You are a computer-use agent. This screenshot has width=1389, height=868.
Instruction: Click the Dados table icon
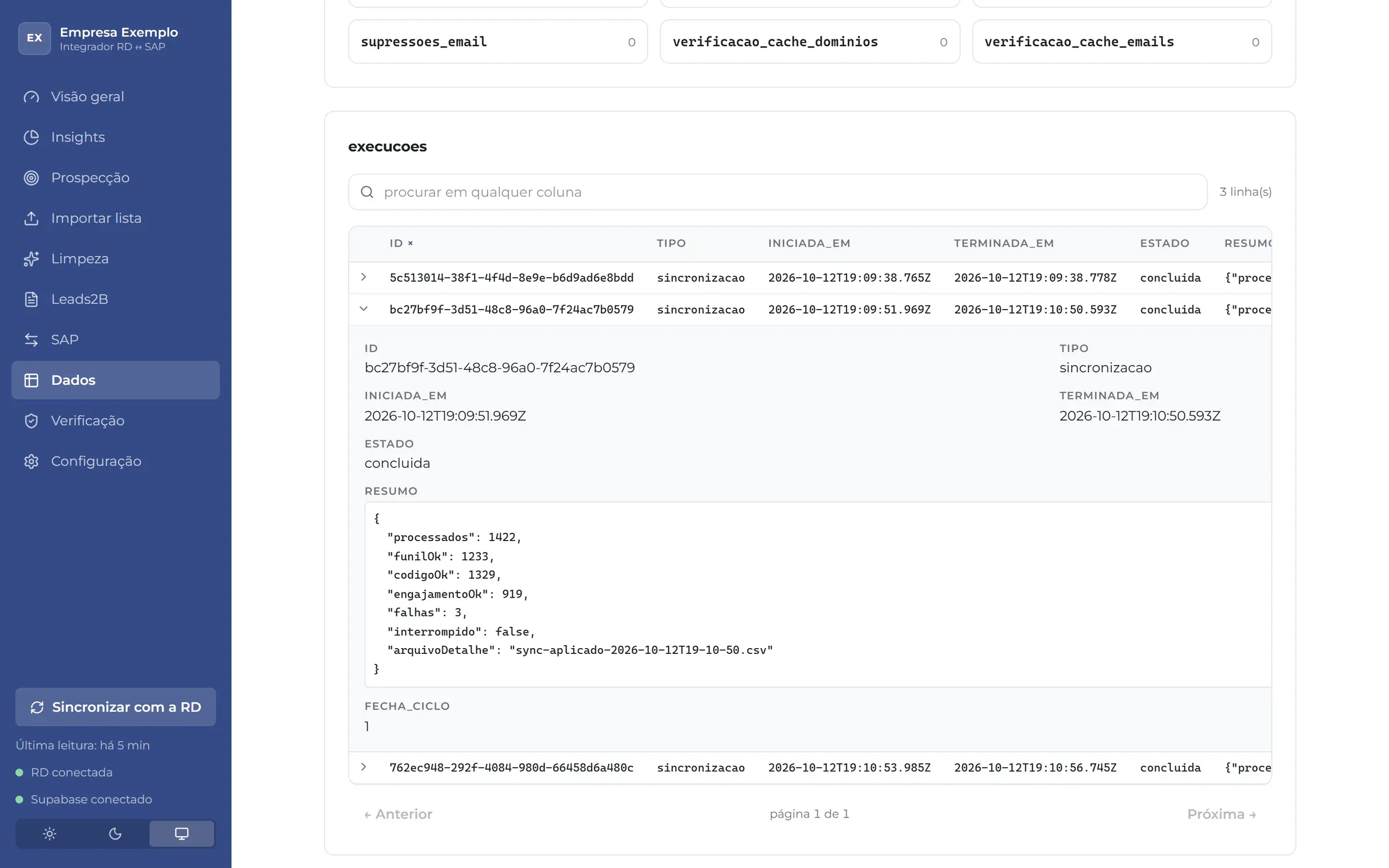click(x=31, y=380)
